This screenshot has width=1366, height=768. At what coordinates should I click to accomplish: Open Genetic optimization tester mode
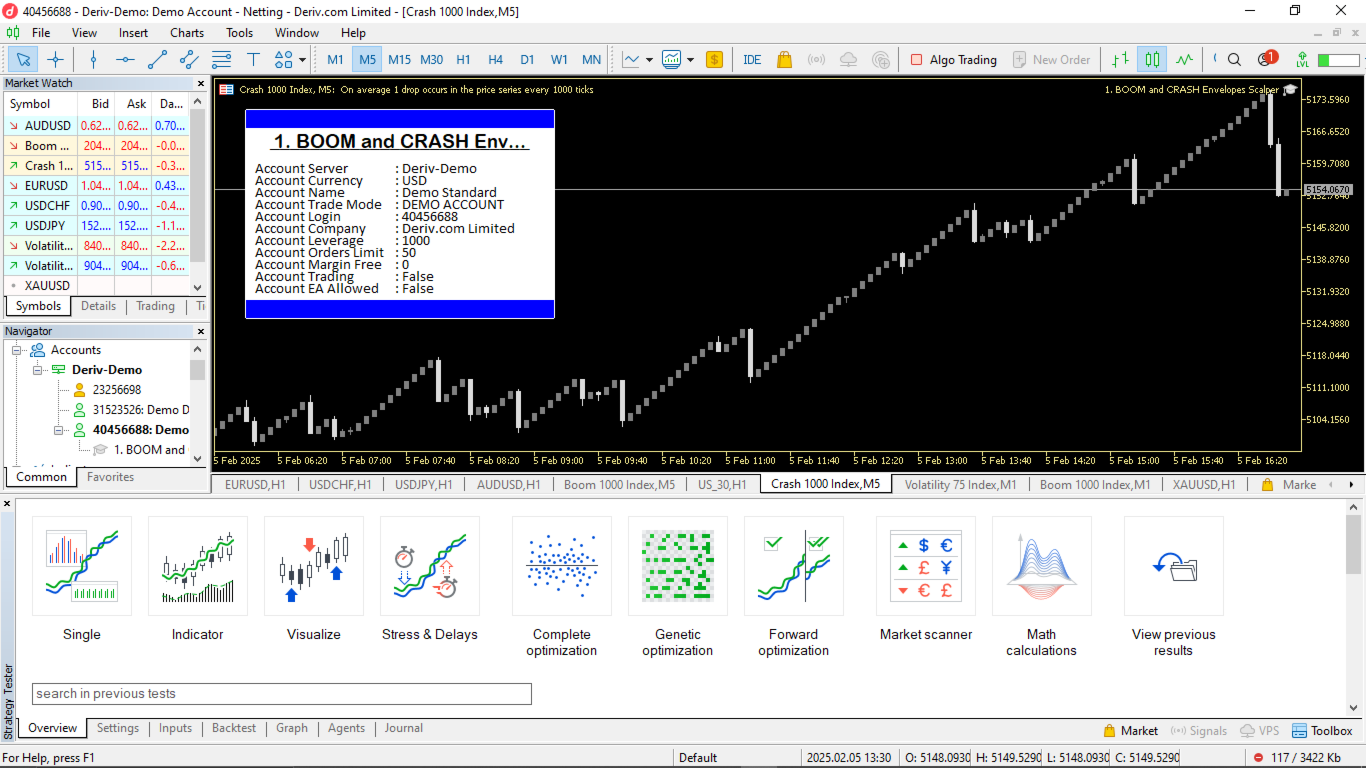(677, 587)
